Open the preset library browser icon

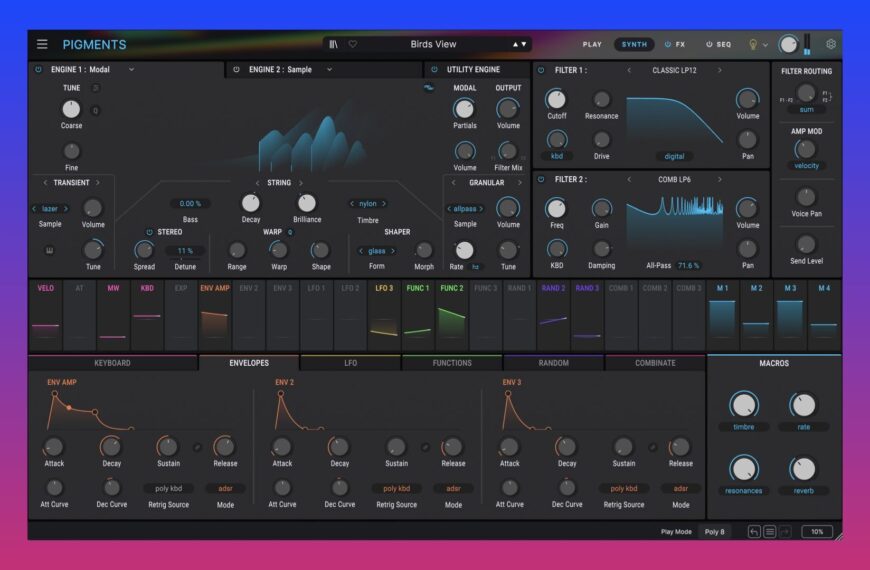coord(334,44)
